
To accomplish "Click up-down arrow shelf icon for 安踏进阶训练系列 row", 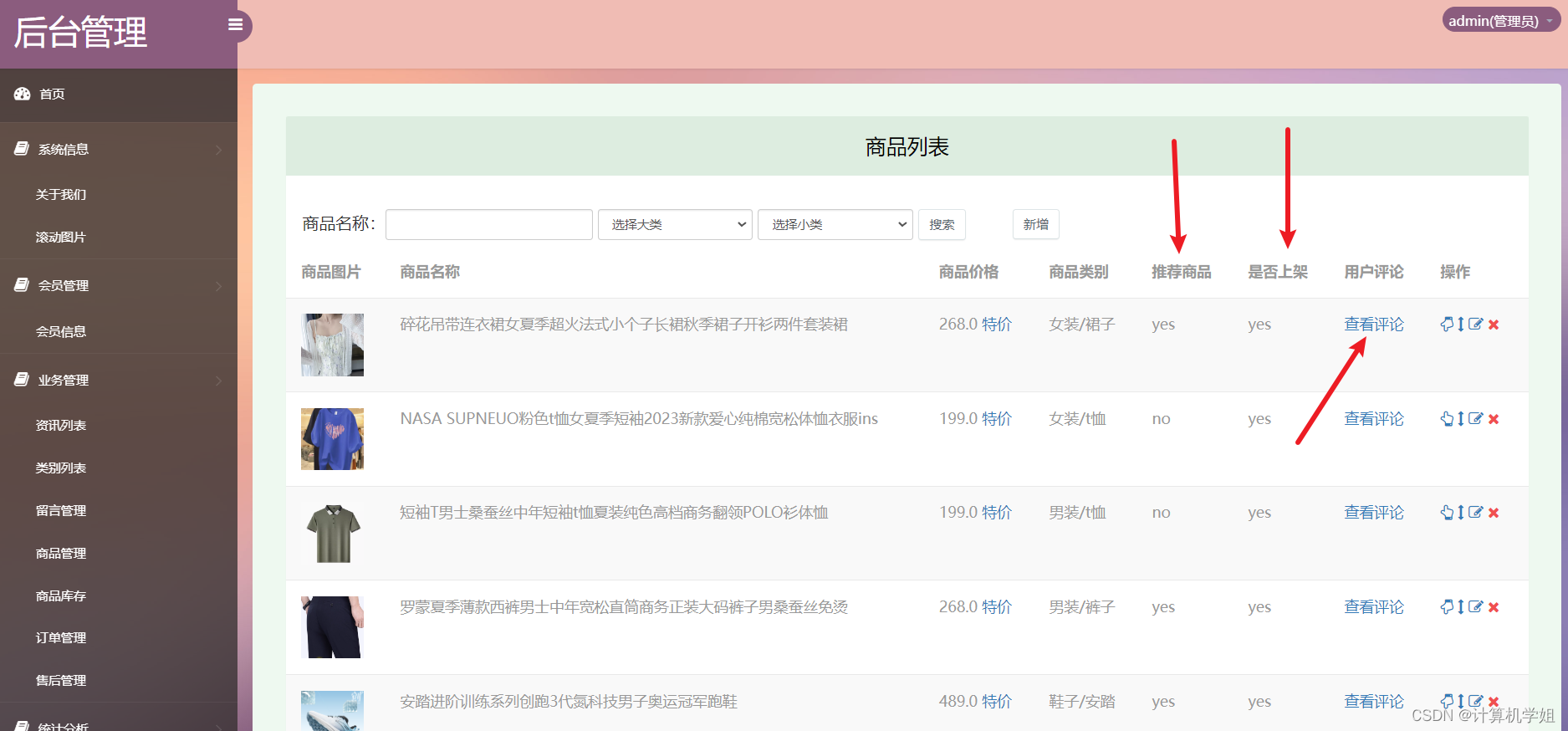I will [x=1461, y=701].
